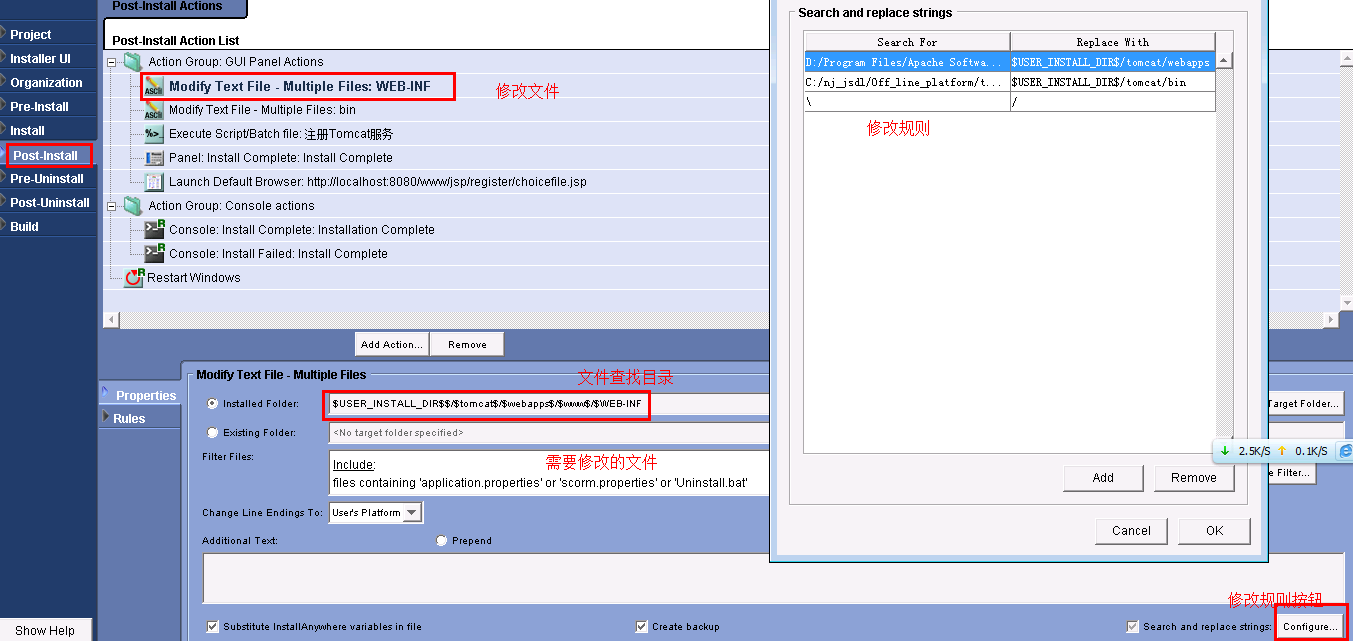Screen dimensions: 1353x641
Task: Switch to the Post-Install Actions tab
Action: click(x=174, y=7)
